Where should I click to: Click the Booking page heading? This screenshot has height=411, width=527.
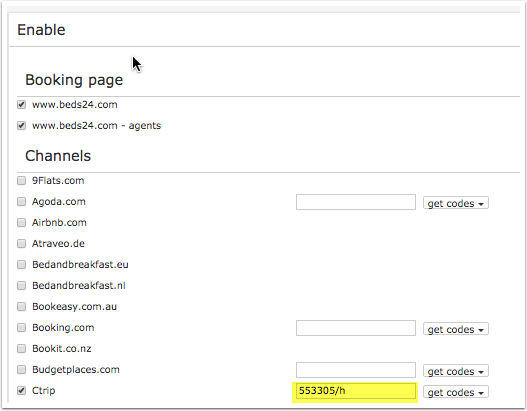[74, 80]
